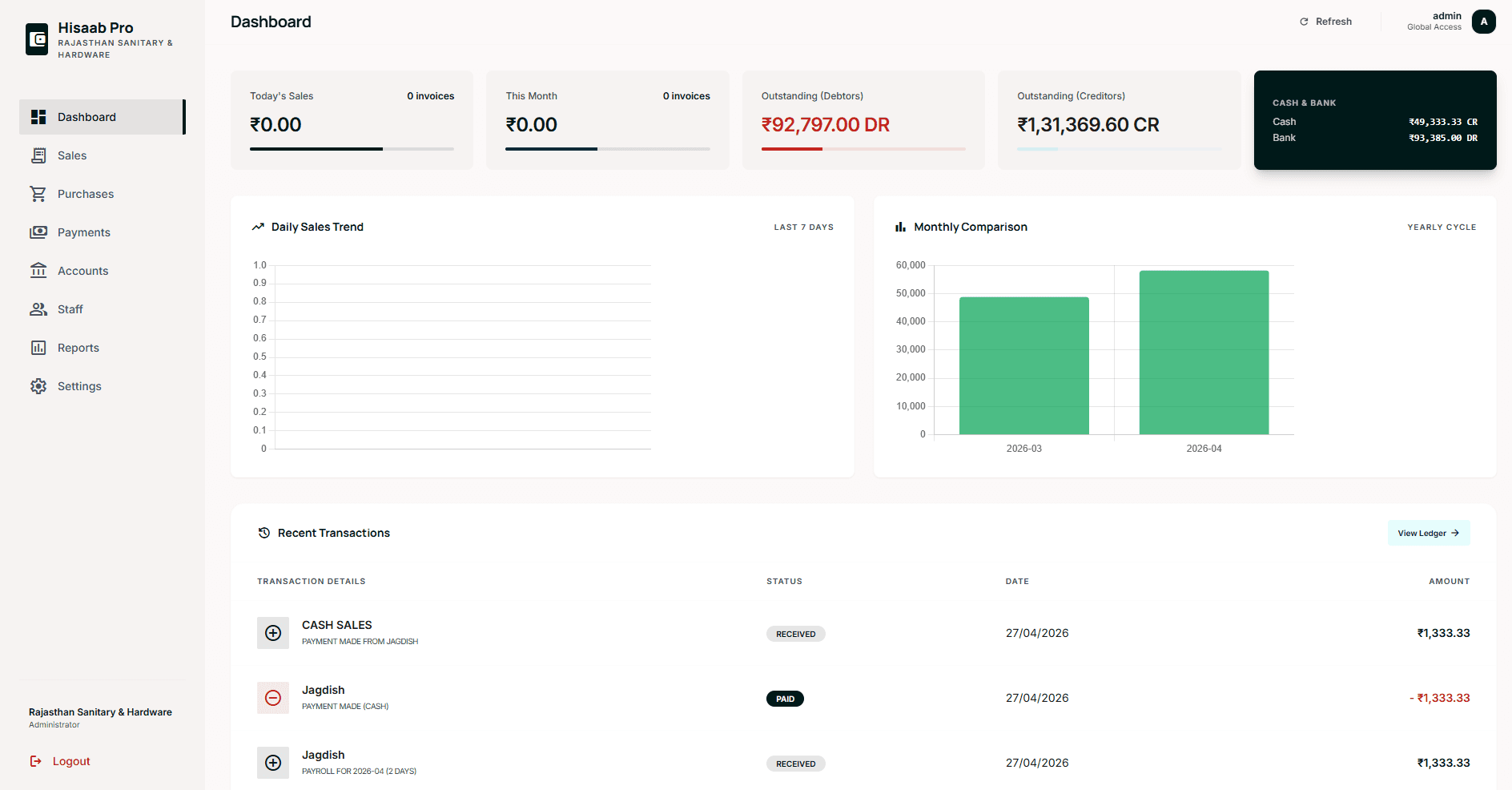Click the Purchases cart icon in sidebar
The image size is (1512, 790).
38,194
